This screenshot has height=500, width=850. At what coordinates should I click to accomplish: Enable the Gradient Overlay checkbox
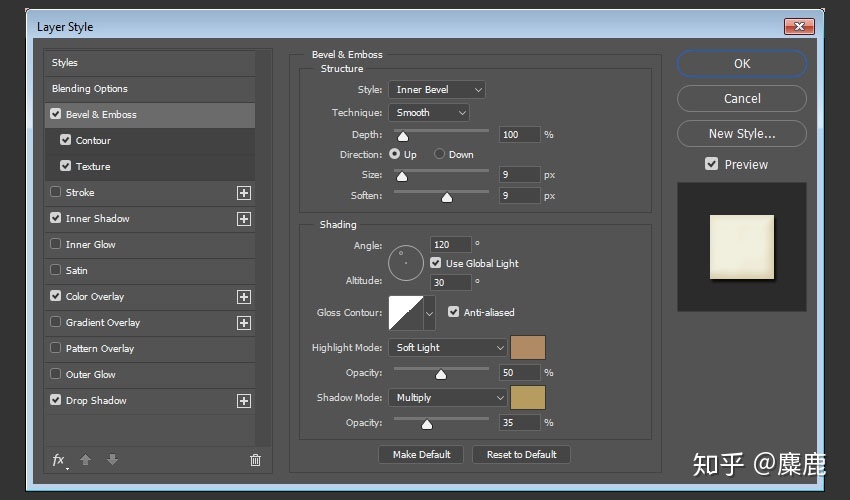coord(55,322)
